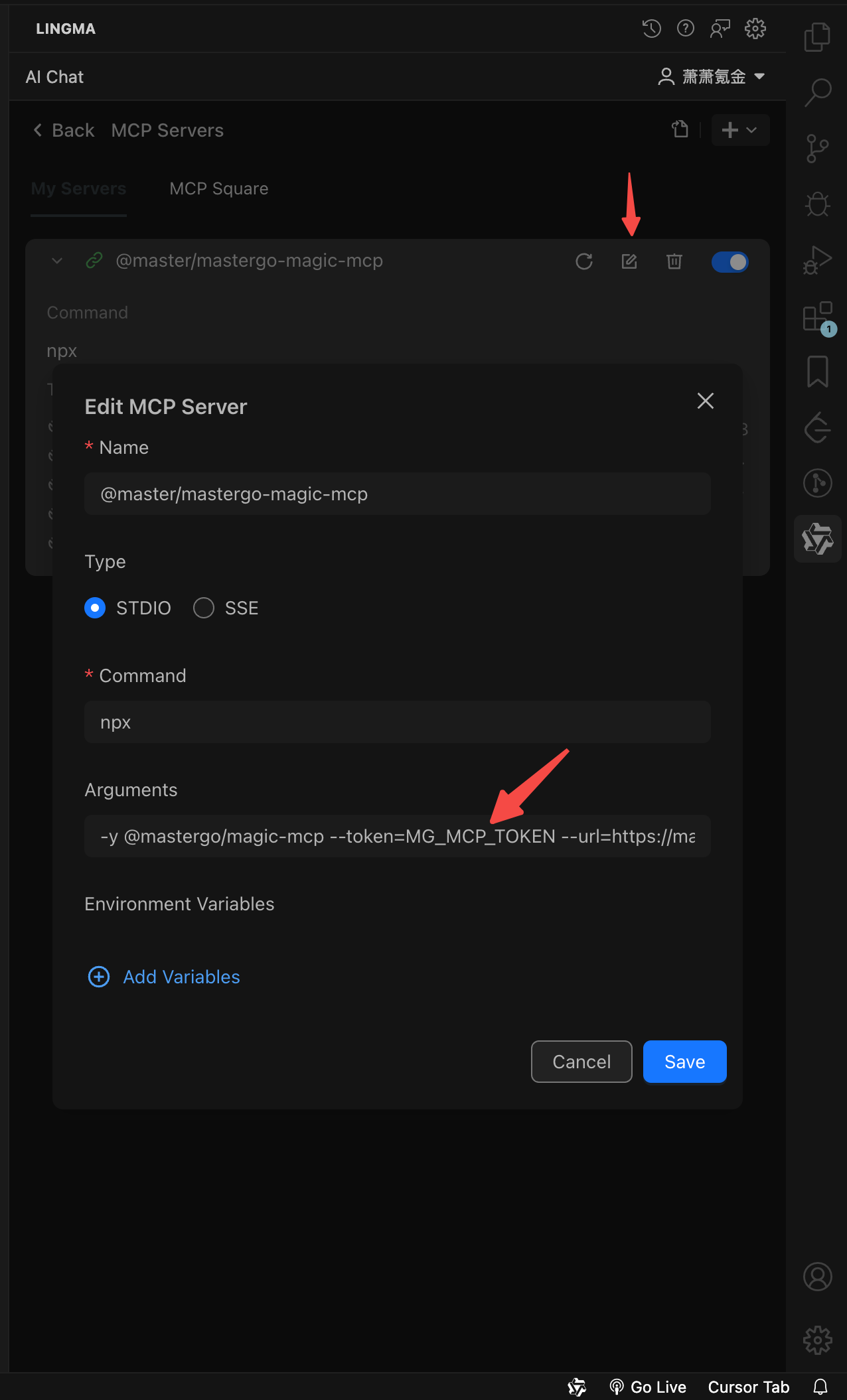
Task: Focus the Arguments input field
Action: [x=398, y=836]
